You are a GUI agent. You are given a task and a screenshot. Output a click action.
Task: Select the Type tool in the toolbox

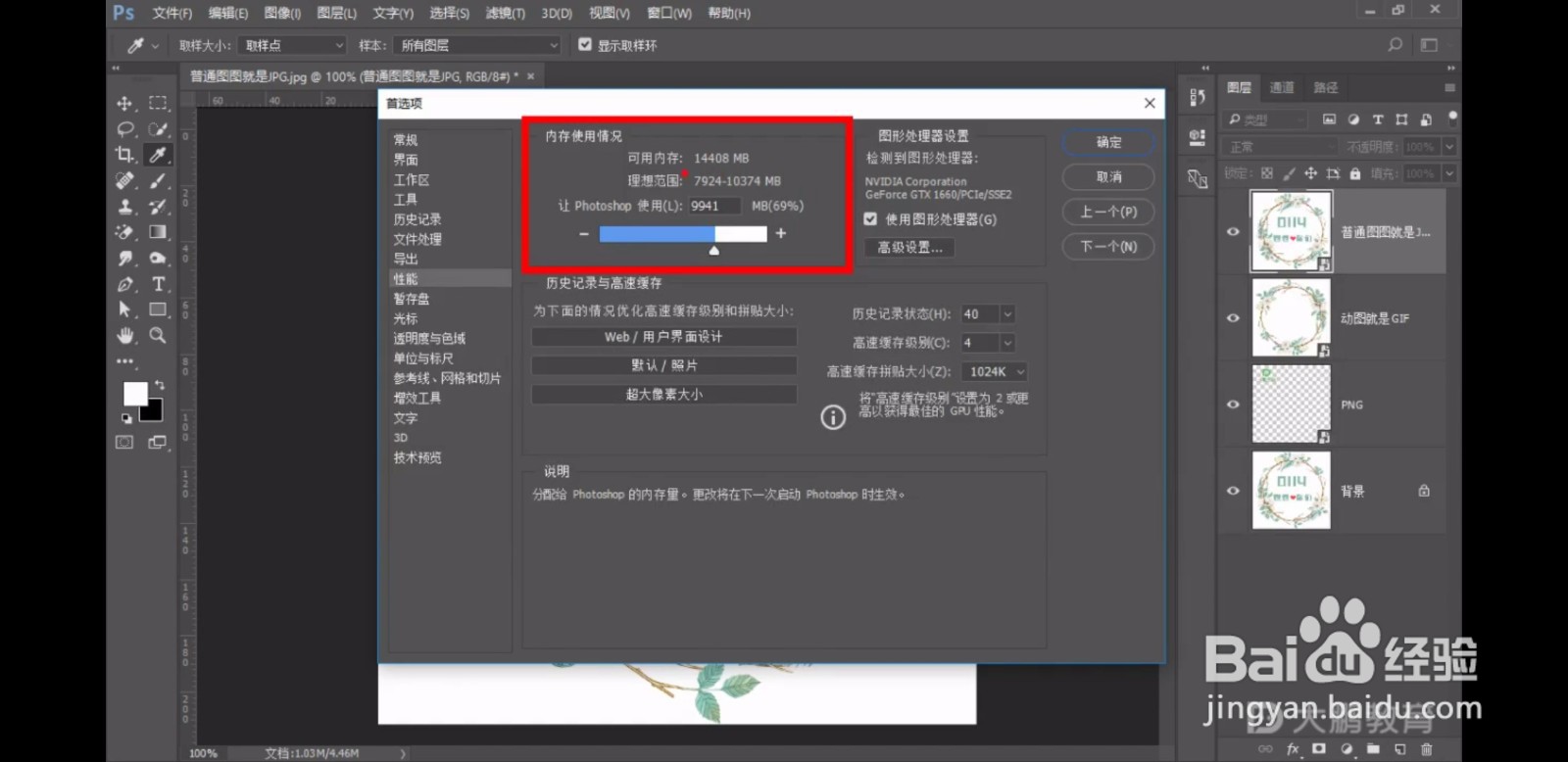point(157,284)
